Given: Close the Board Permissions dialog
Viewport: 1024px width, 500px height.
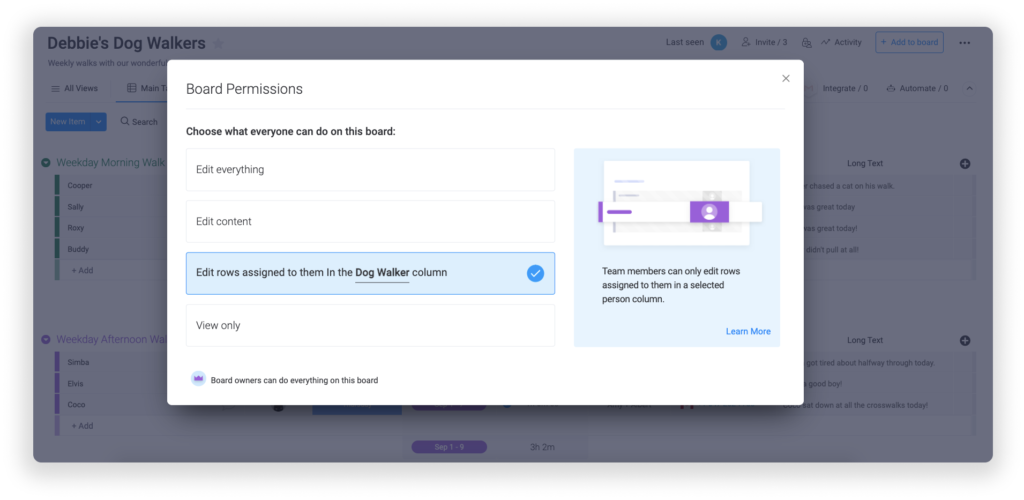Looking at the screenshot, I should tap(785, 79).
